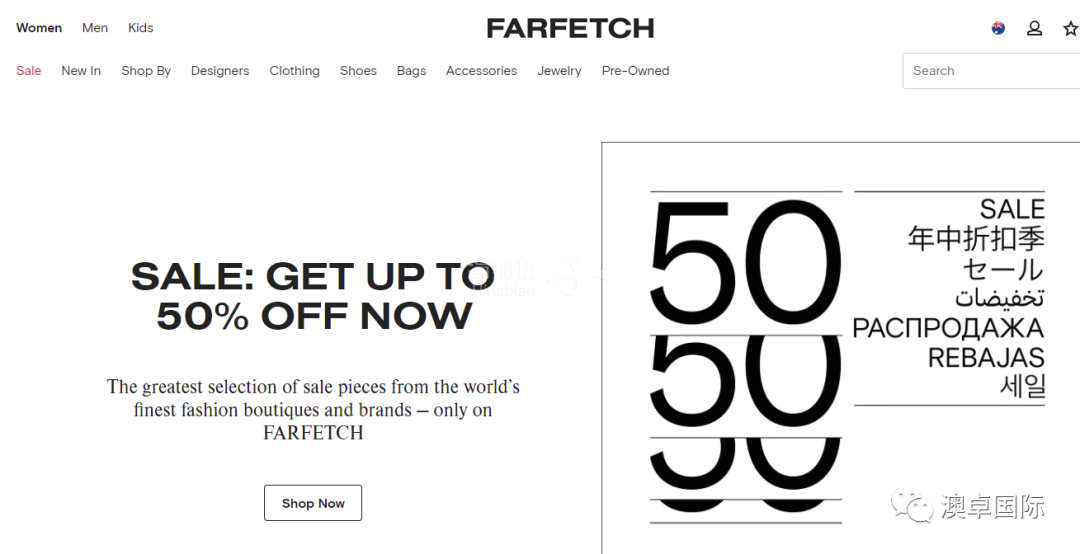Go to the Accessories category

[481, 71]
